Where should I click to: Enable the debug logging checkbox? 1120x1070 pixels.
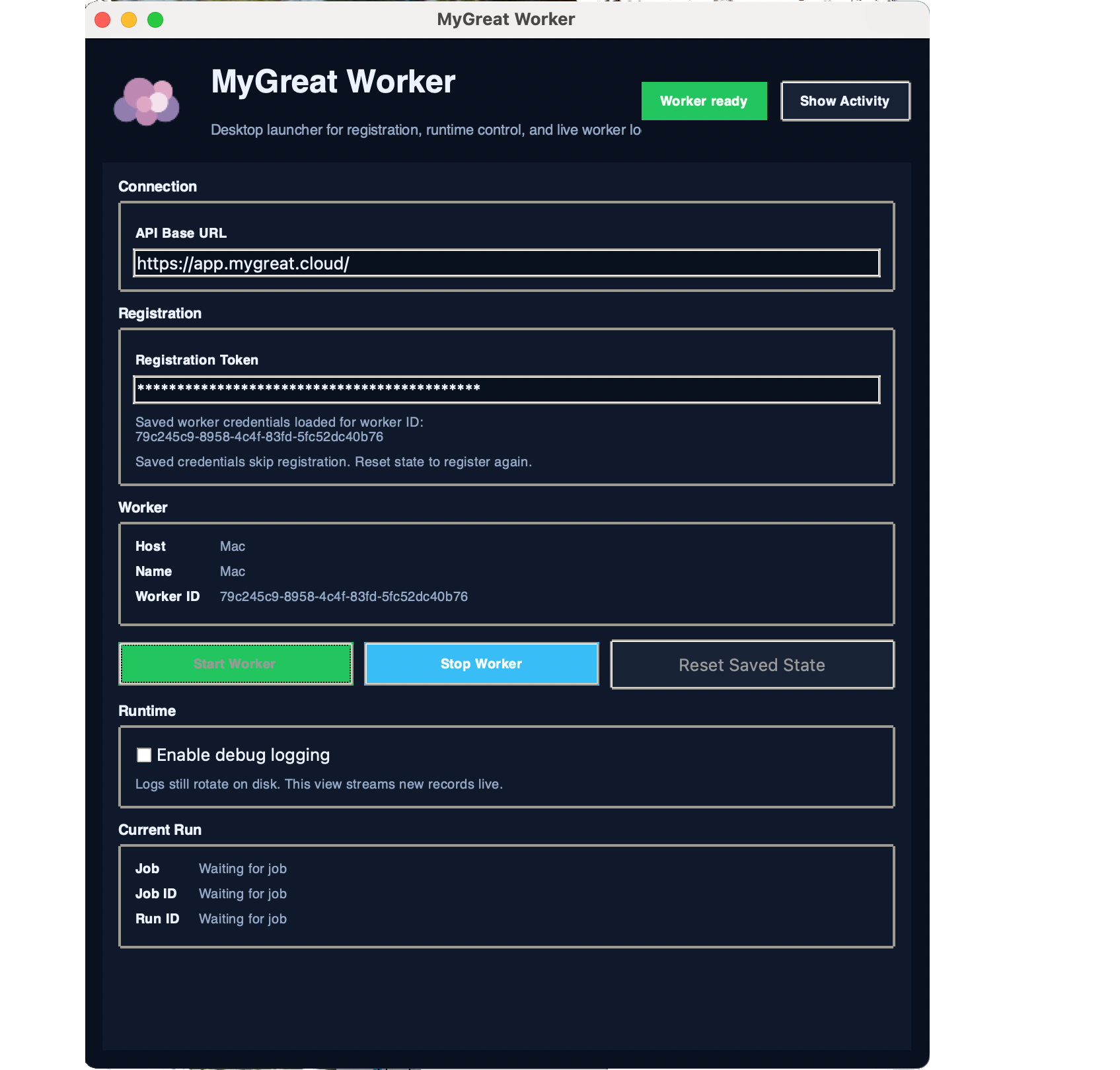[144, 755]
